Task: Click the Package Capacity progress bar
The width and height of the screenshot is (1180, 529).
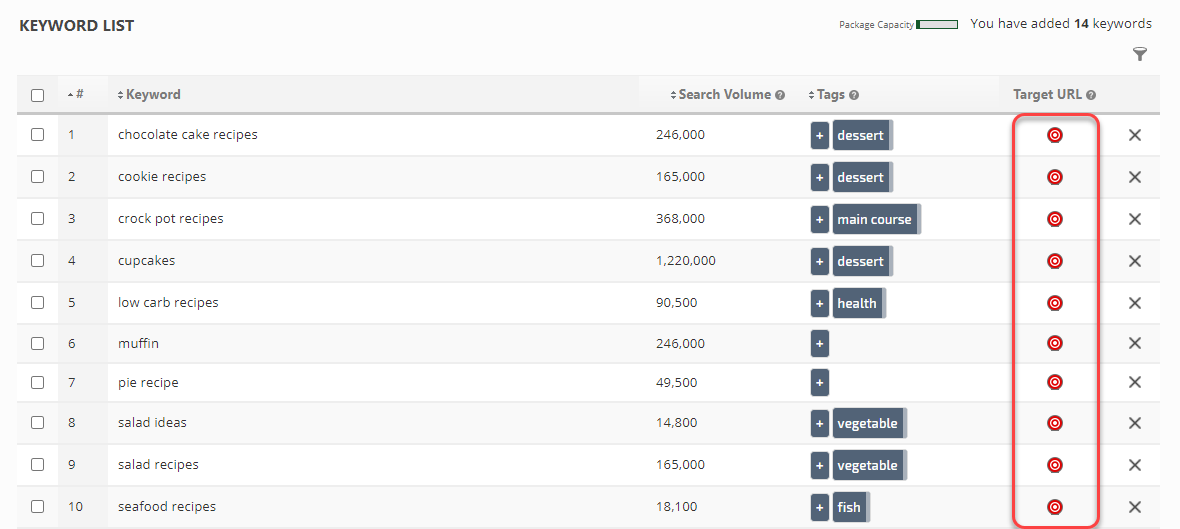Action: pos(937,25)
